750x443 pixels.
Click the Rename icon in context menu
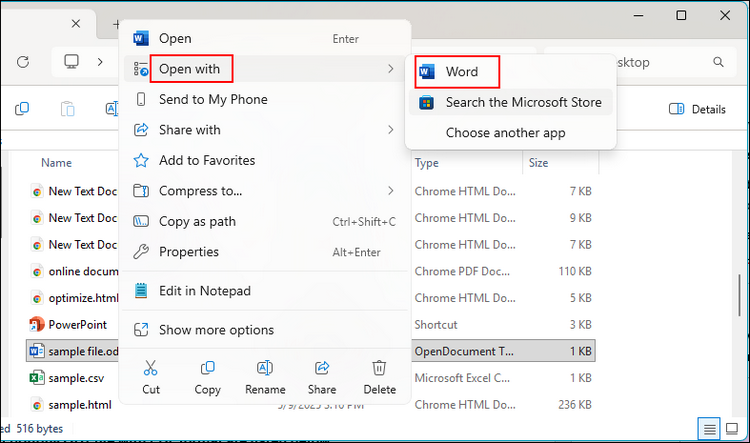point(265,368)
